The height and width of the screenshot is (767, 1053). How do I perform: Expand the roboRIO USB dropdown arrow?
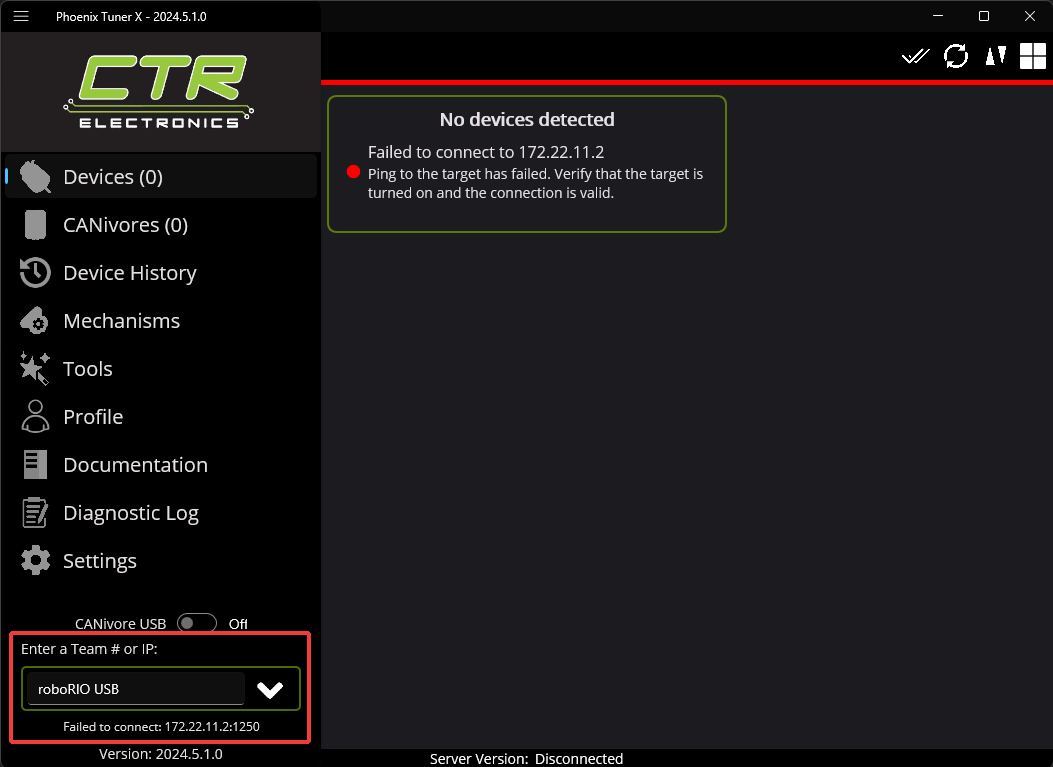click(x=270, y=689)
